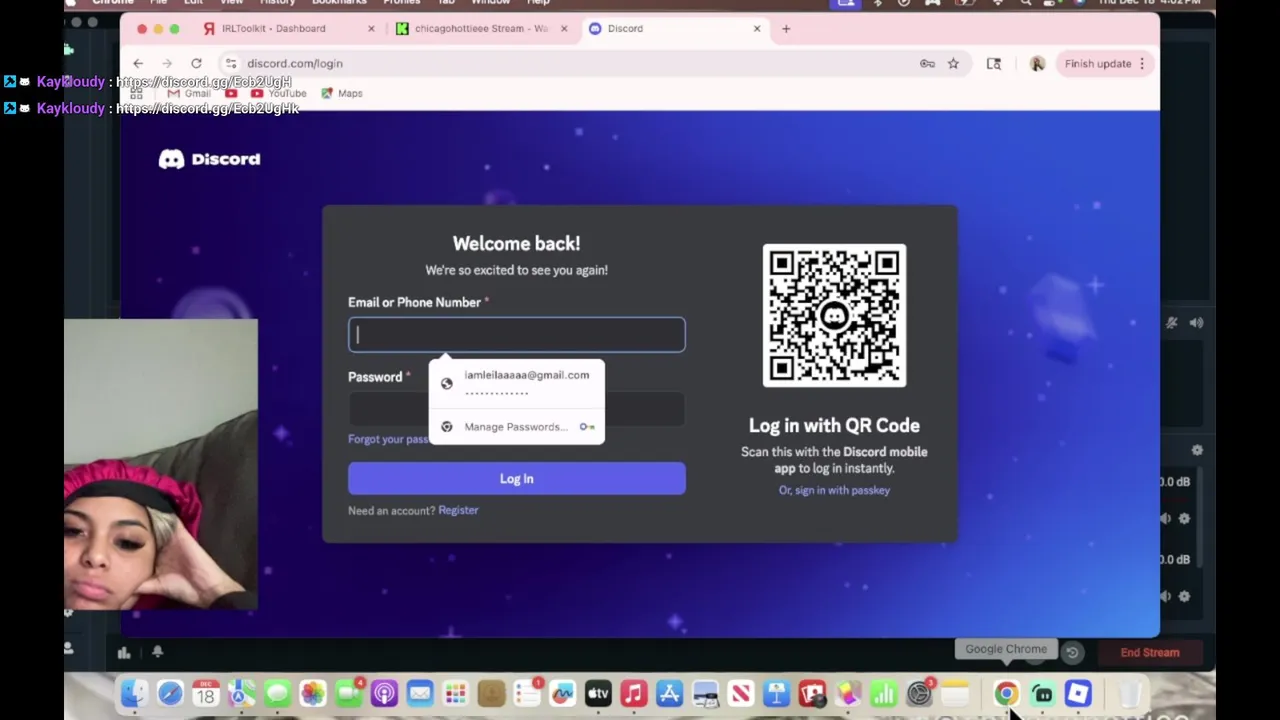Open Trash from the dock

1129,693
